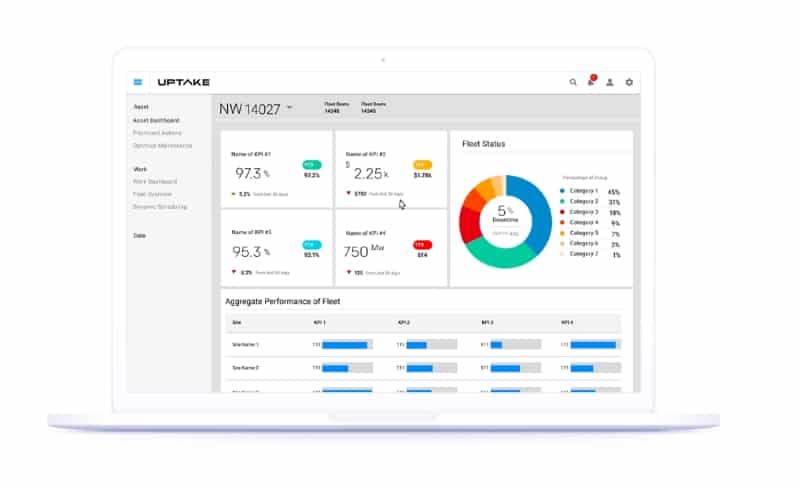
Task: Click the red down-trend arrow on KPI #4
Action: [x=349, y=273]
